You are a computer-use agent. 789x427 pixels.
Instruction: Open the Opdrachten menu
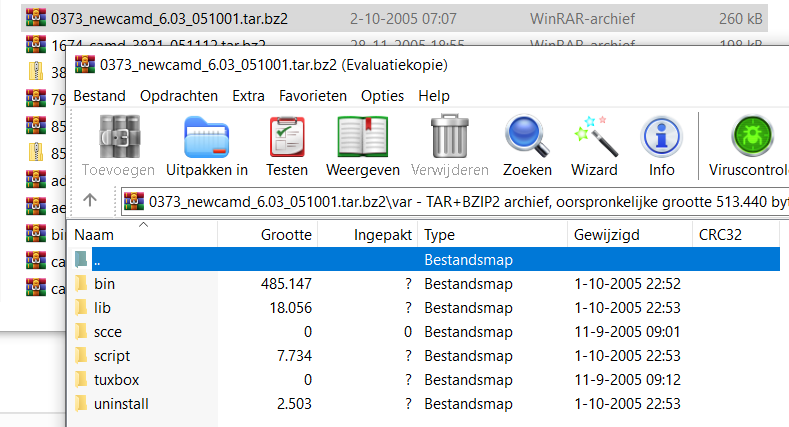179,96
